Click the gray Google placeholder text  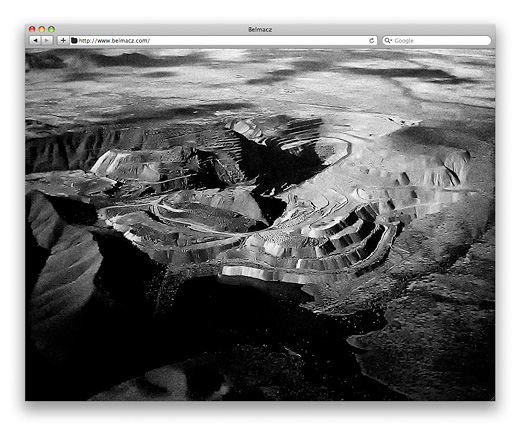(404, 41)
